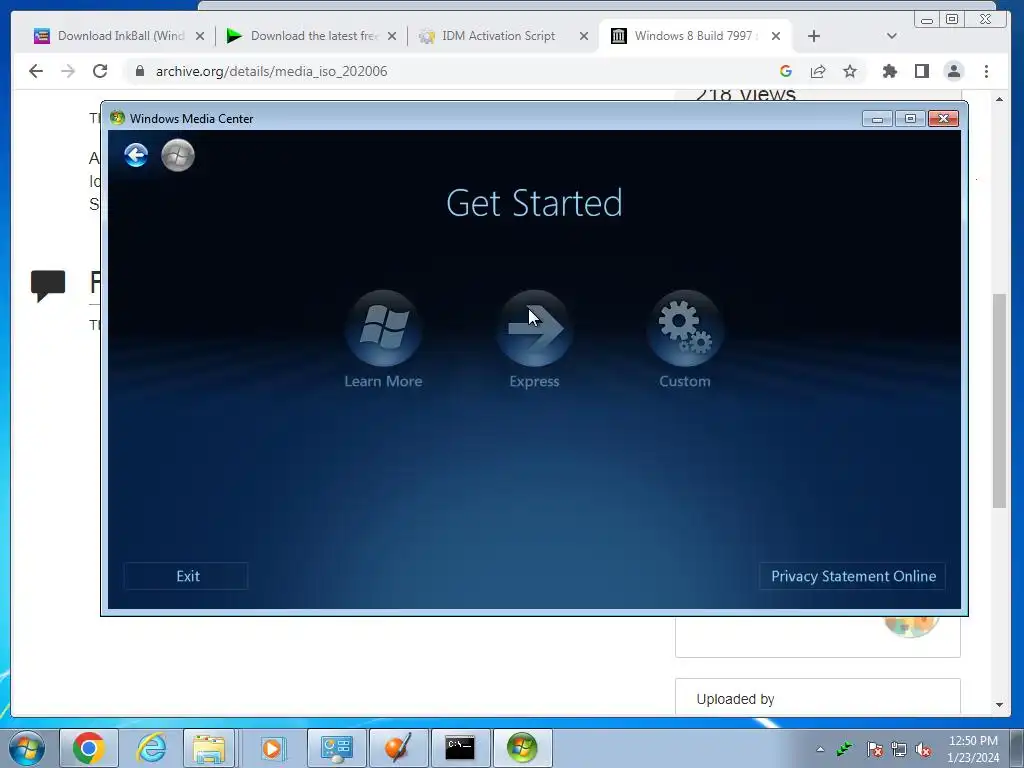Close the IDM Activation Script tab

(x=584, y=36)
